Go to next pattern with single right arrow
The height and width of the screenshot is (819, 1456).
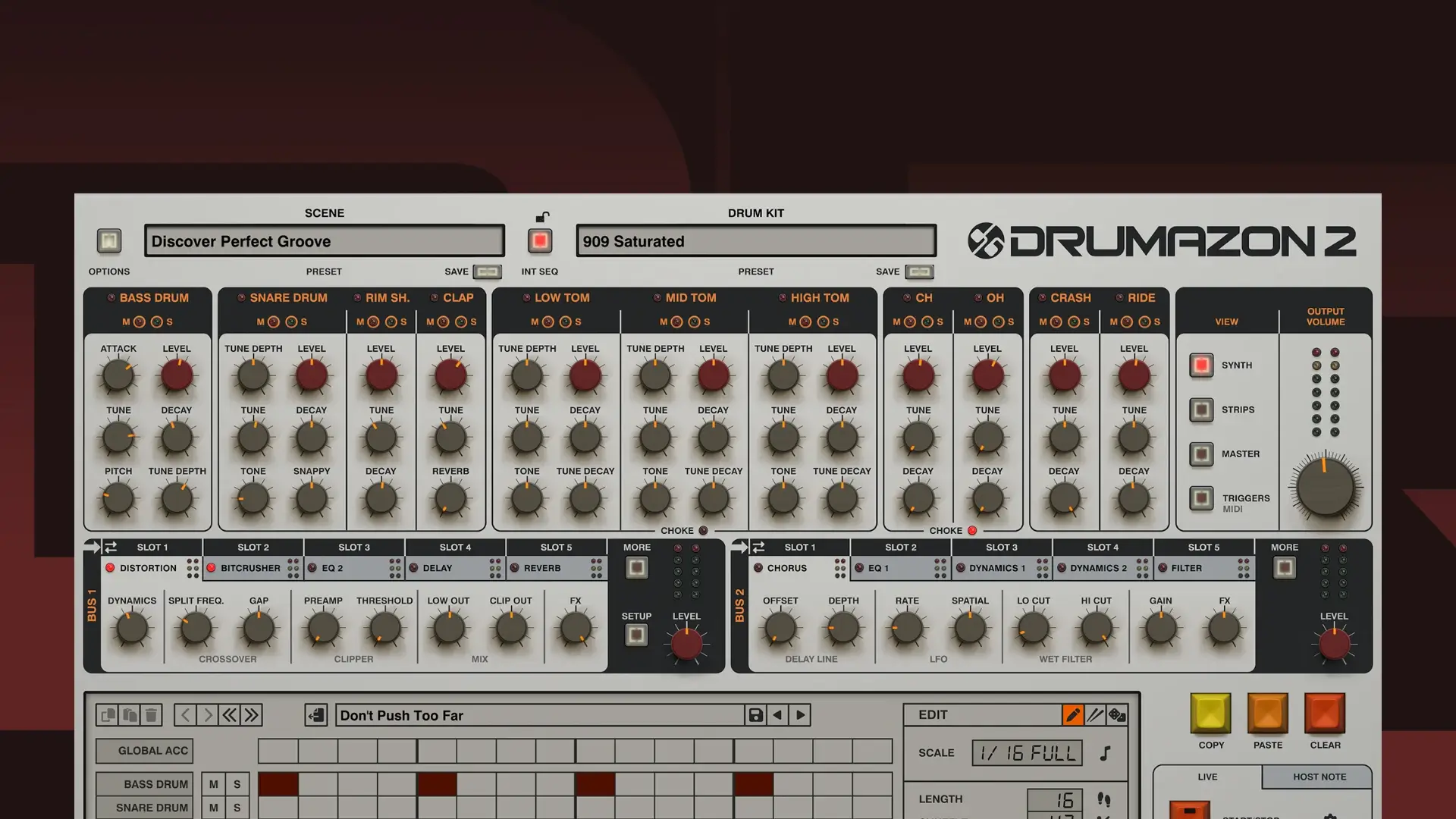coord(207,715)
